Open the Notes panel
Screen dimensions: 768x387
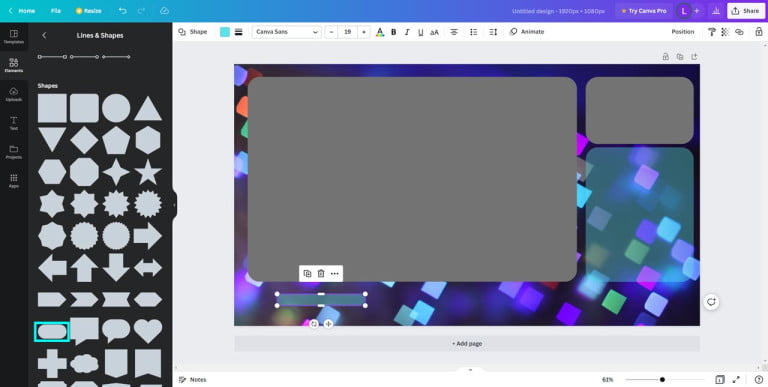pyautogui.click(x=192, y=380)
